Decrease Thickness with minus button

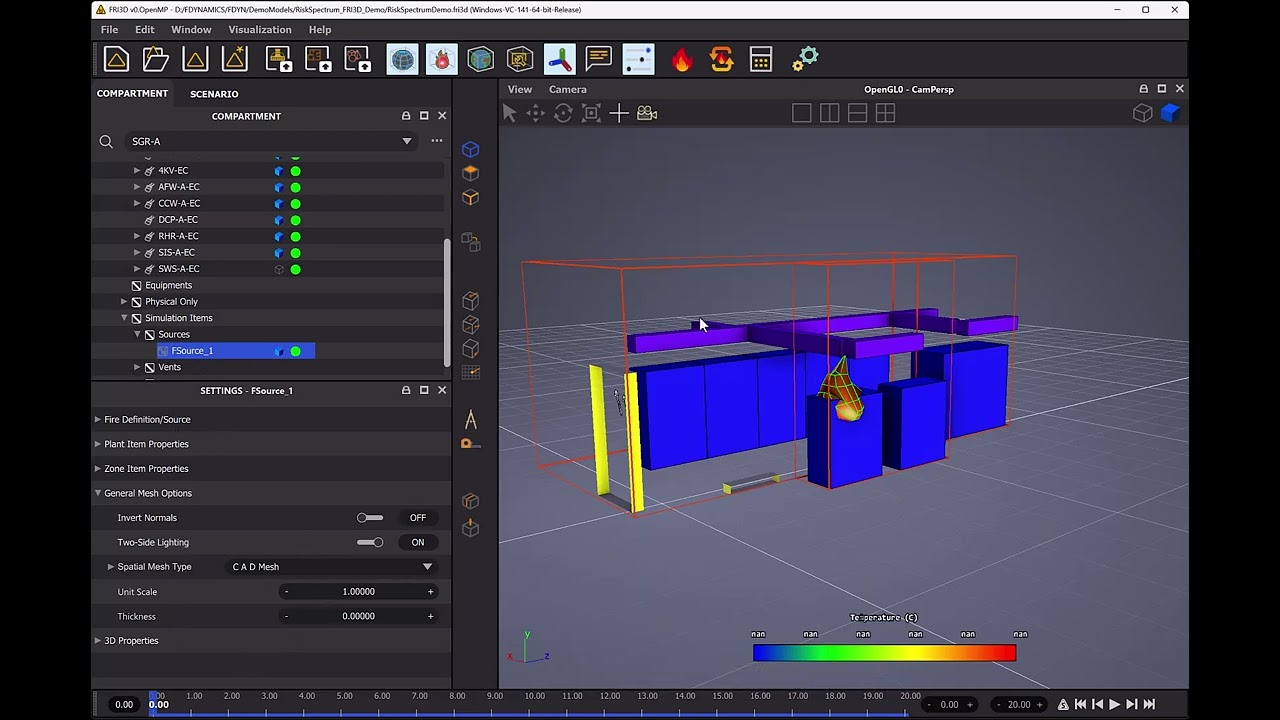click(x=286, y=616)
